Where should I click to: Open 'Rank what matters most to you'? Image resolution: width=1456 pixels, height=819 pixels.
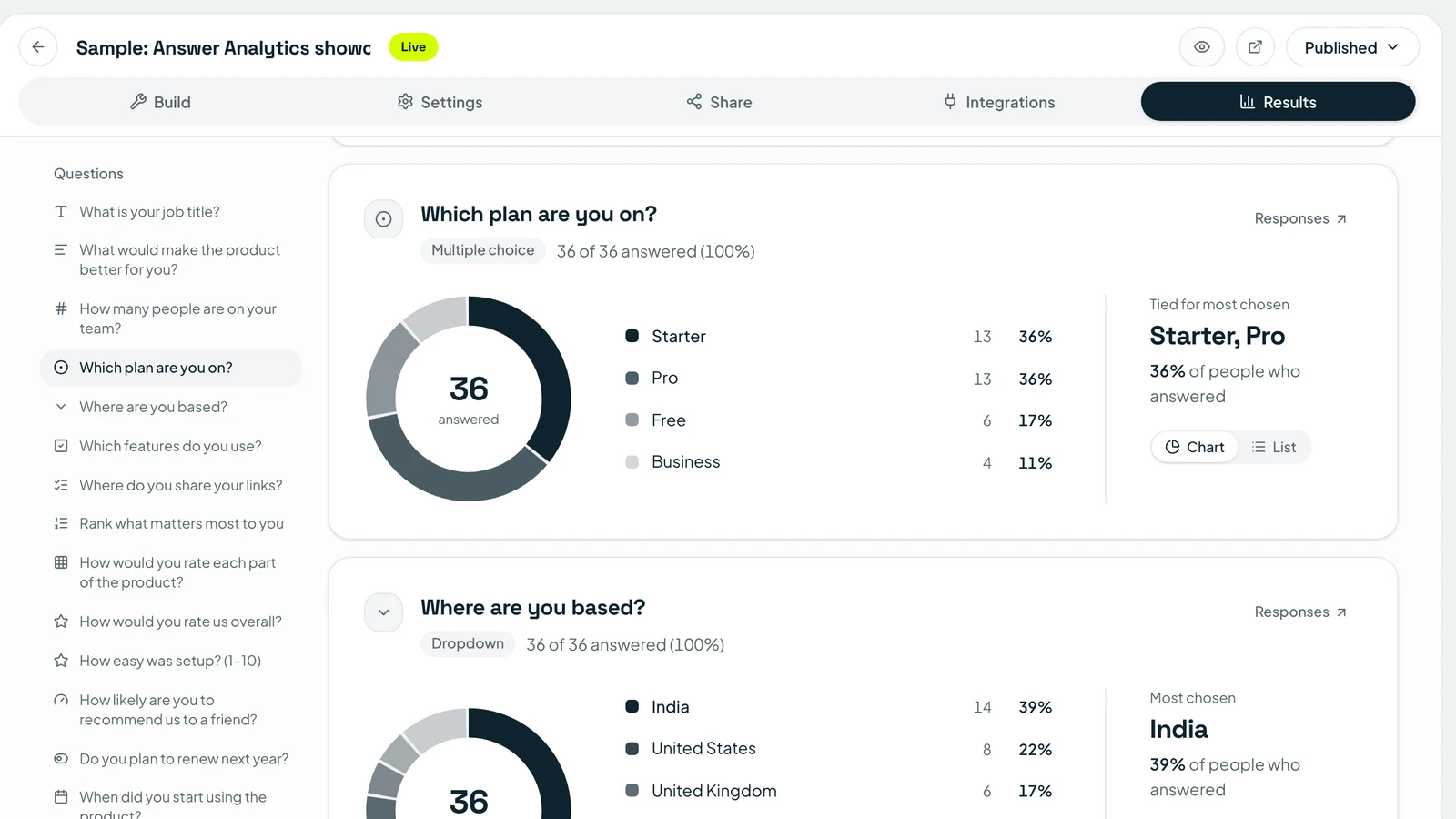click(x=171, y=523)
